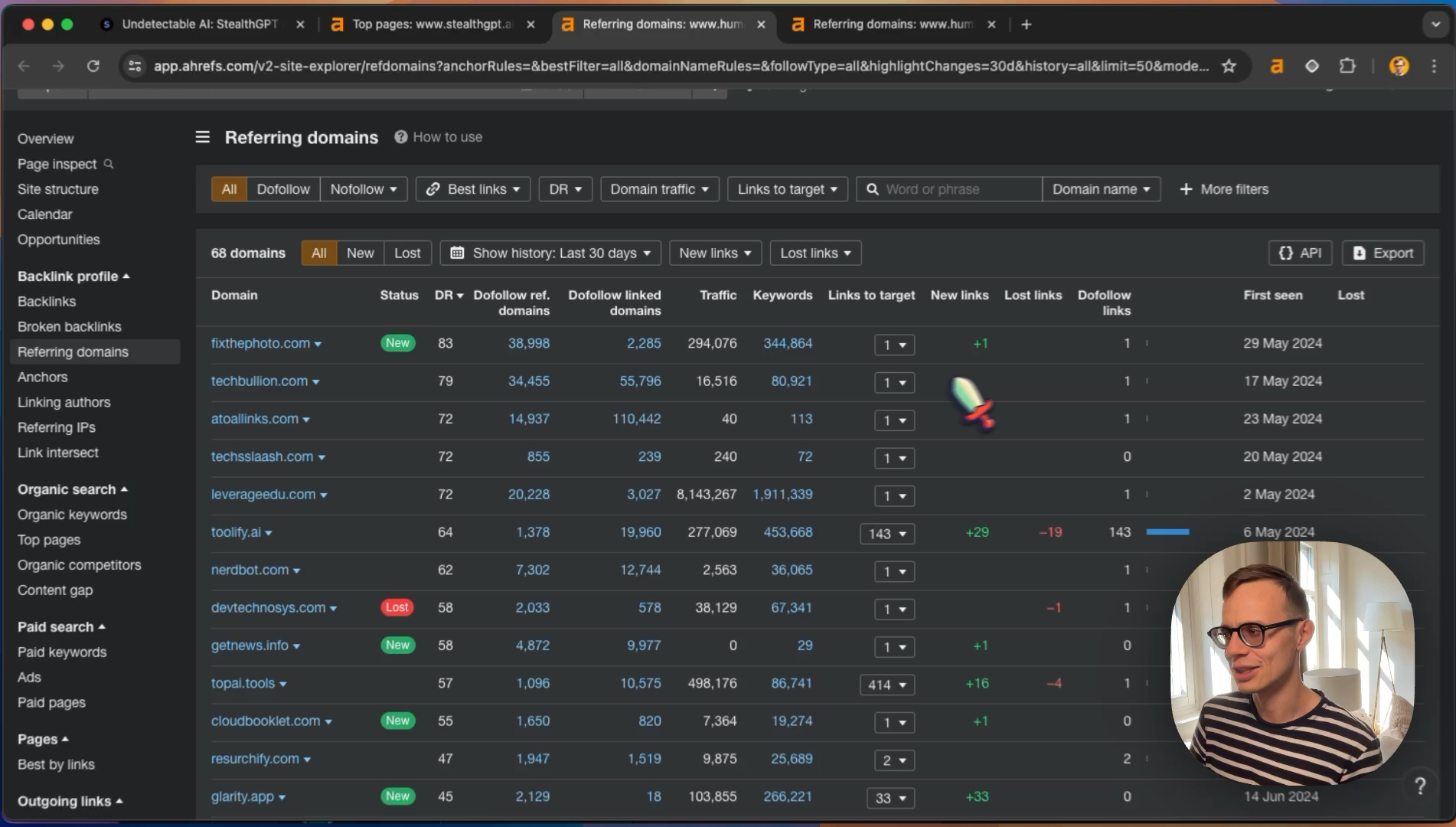
Task: Open Organic keywords in the sidebar
Action: (x=72, y=515)
